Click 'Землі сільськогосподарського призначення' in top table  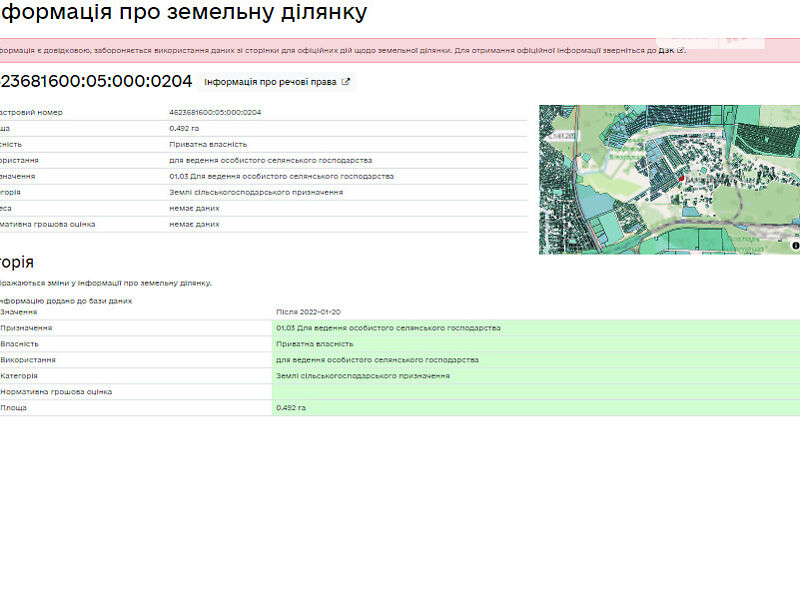256,192
